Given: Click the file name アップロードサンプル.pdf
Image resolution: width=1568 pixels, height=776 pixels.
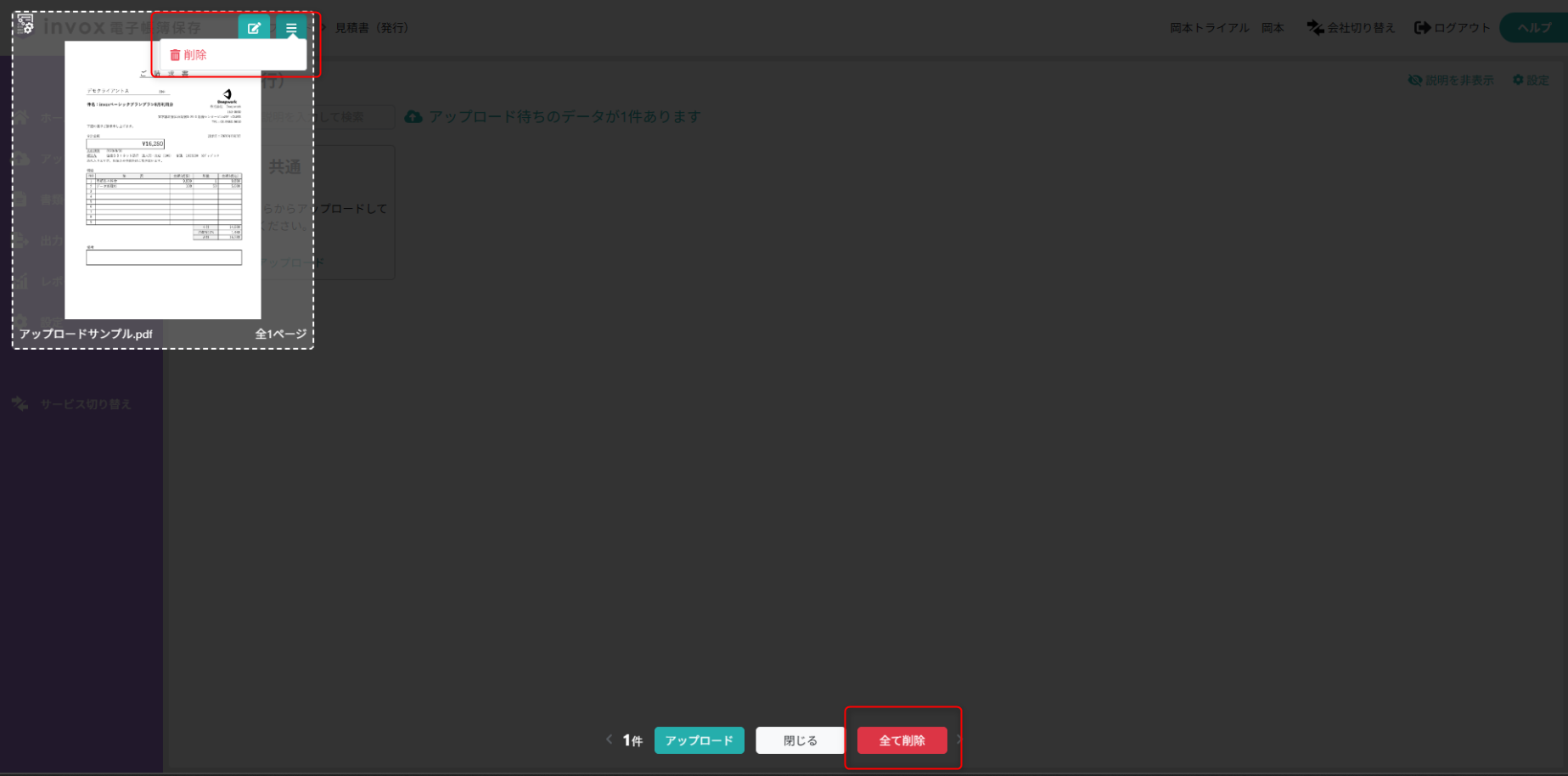Looking at the screenshot, I should pos(86,334).
